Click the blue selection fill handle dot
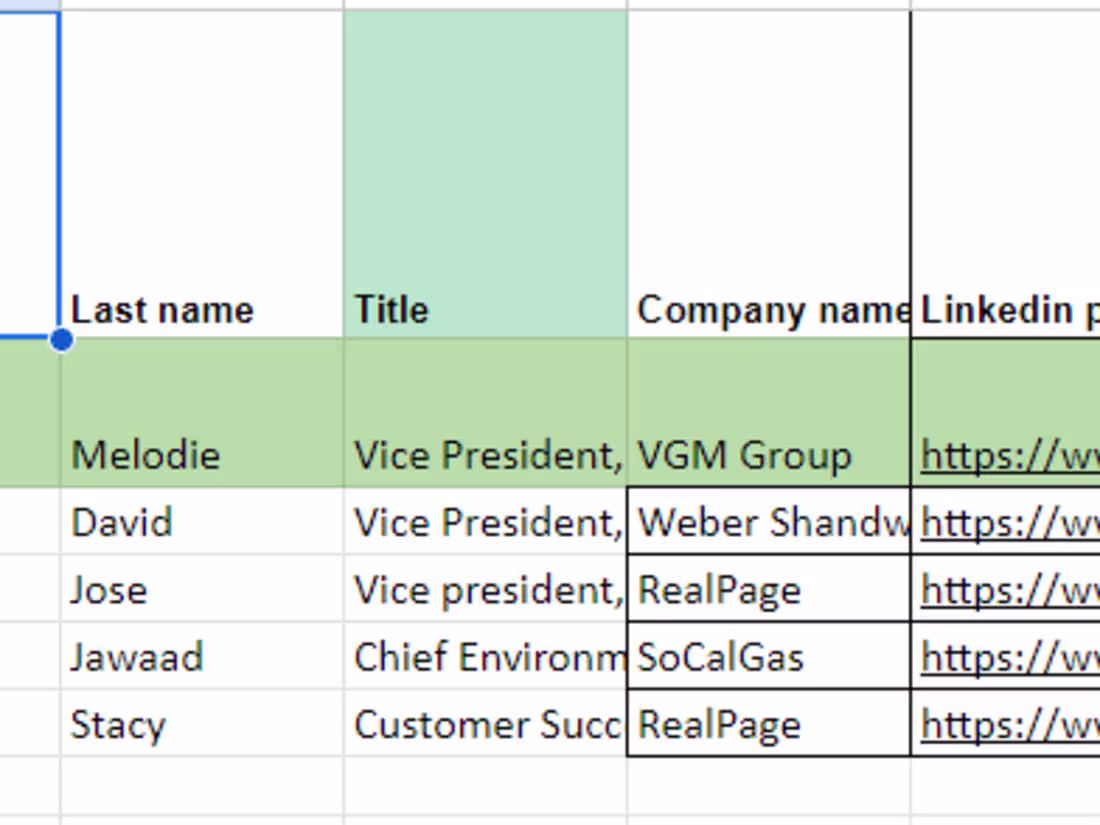Image resolution: width=1100 pixels, height=825 pixels. 62,340
